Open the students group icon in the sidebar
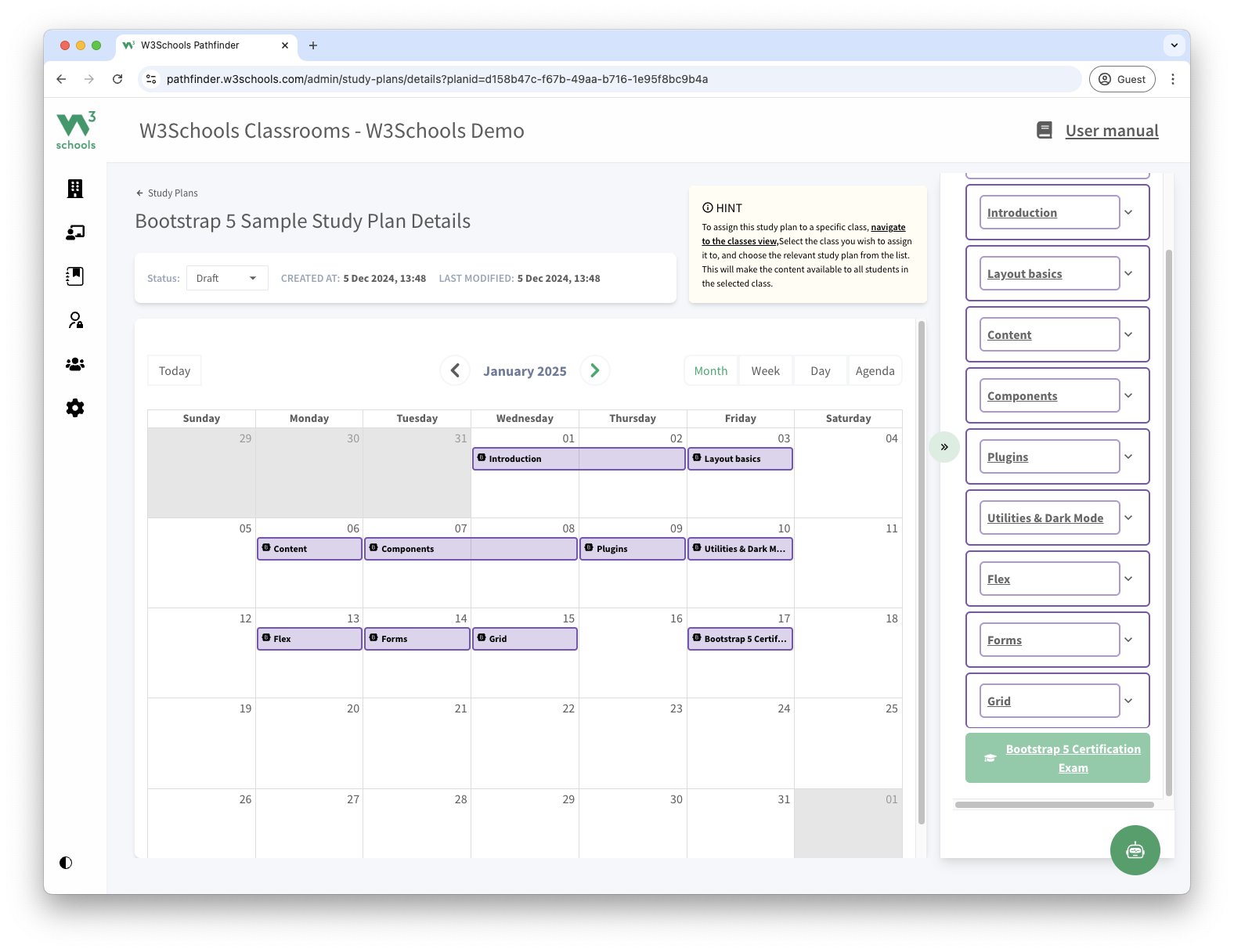1234x952 pixels. coord(75,364)
